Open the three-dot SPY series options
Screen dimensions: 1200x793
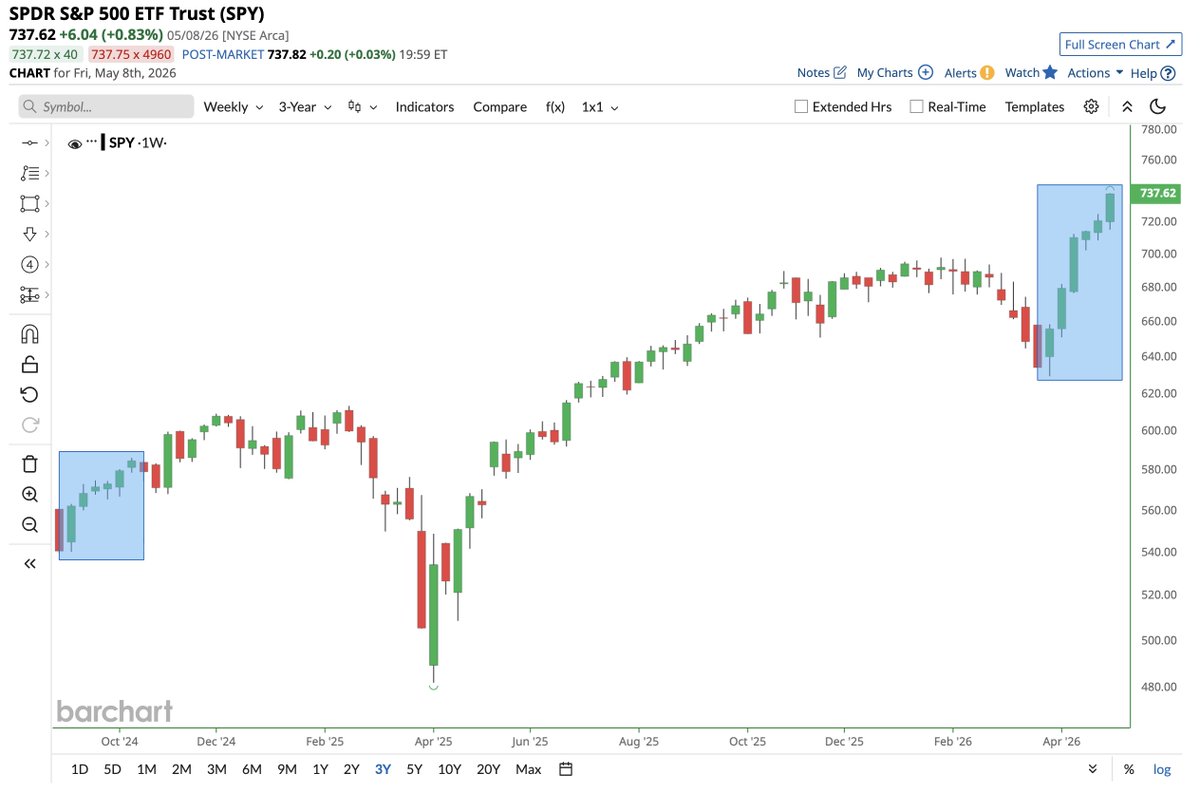pos(92,143)
